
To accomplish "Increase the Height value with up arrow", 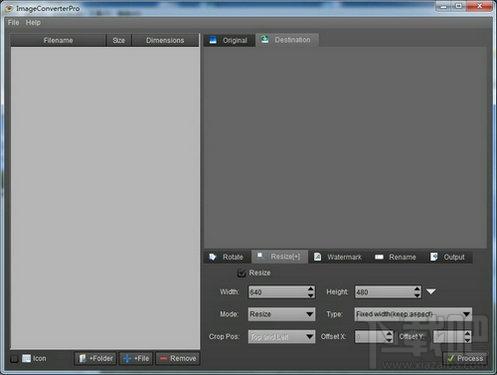I will (x=417, y=289).
